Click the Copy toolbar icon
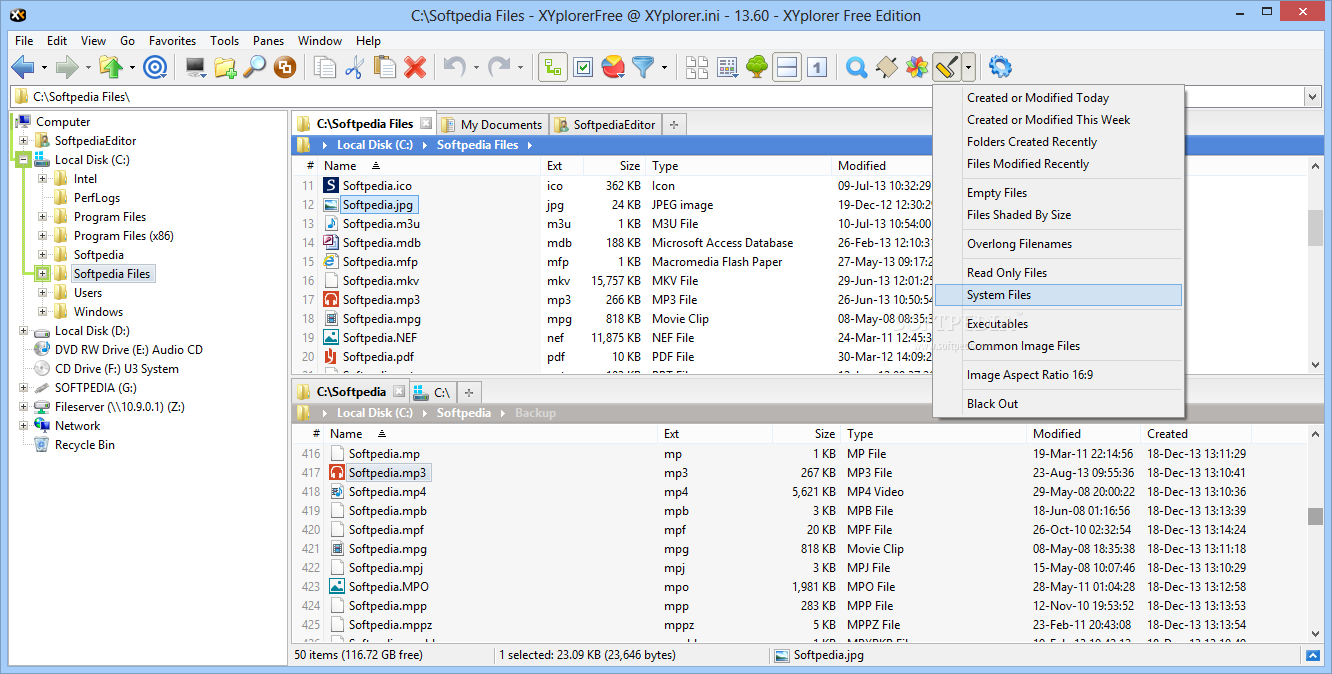This screenshot has height=674, width=1332. 325,67
